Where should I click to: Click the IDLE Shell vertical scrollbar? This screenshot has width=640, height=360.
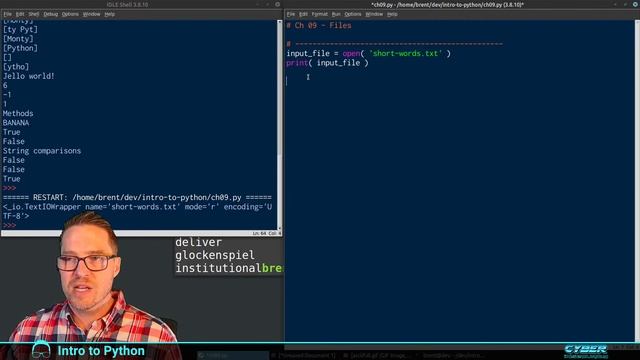pos(280,125)
